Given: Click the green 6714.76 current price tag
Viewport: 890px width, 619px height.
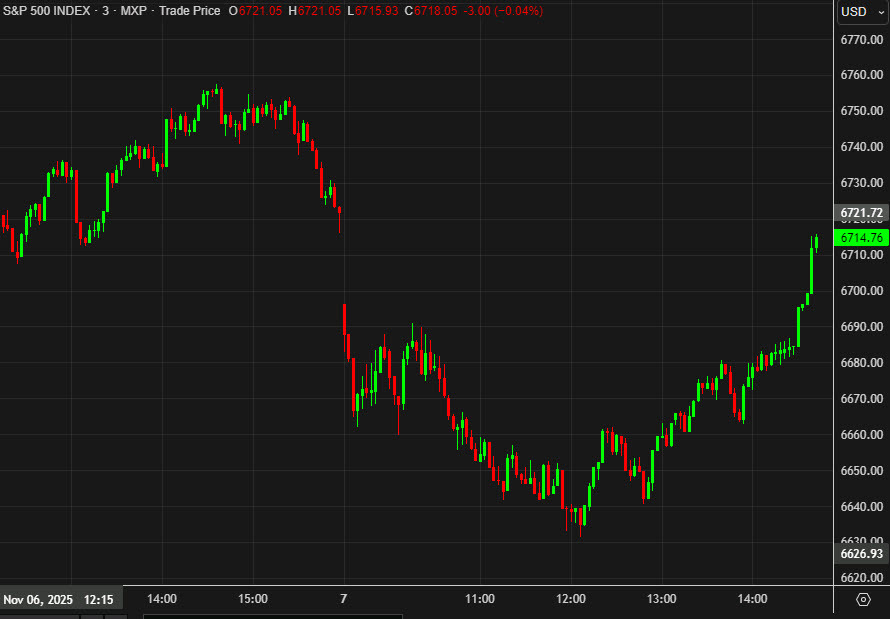Looking at the screenshot, I should point(861,238).
